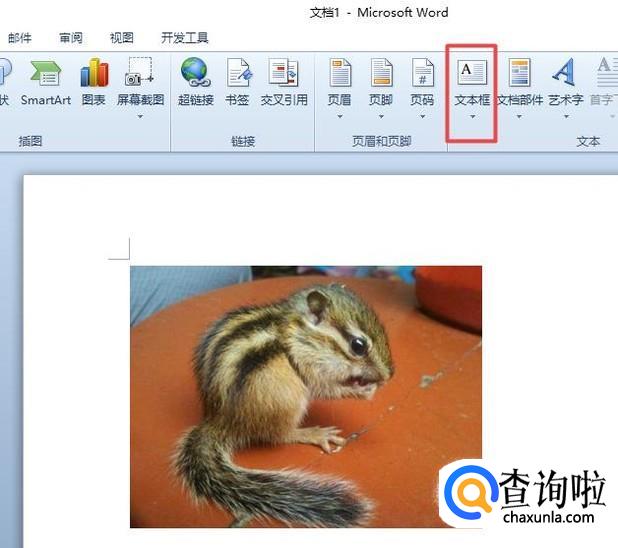Select the 交叉引用 cross-reference icon
Viewport: 618px width, 548px height.
coord(284,82)
